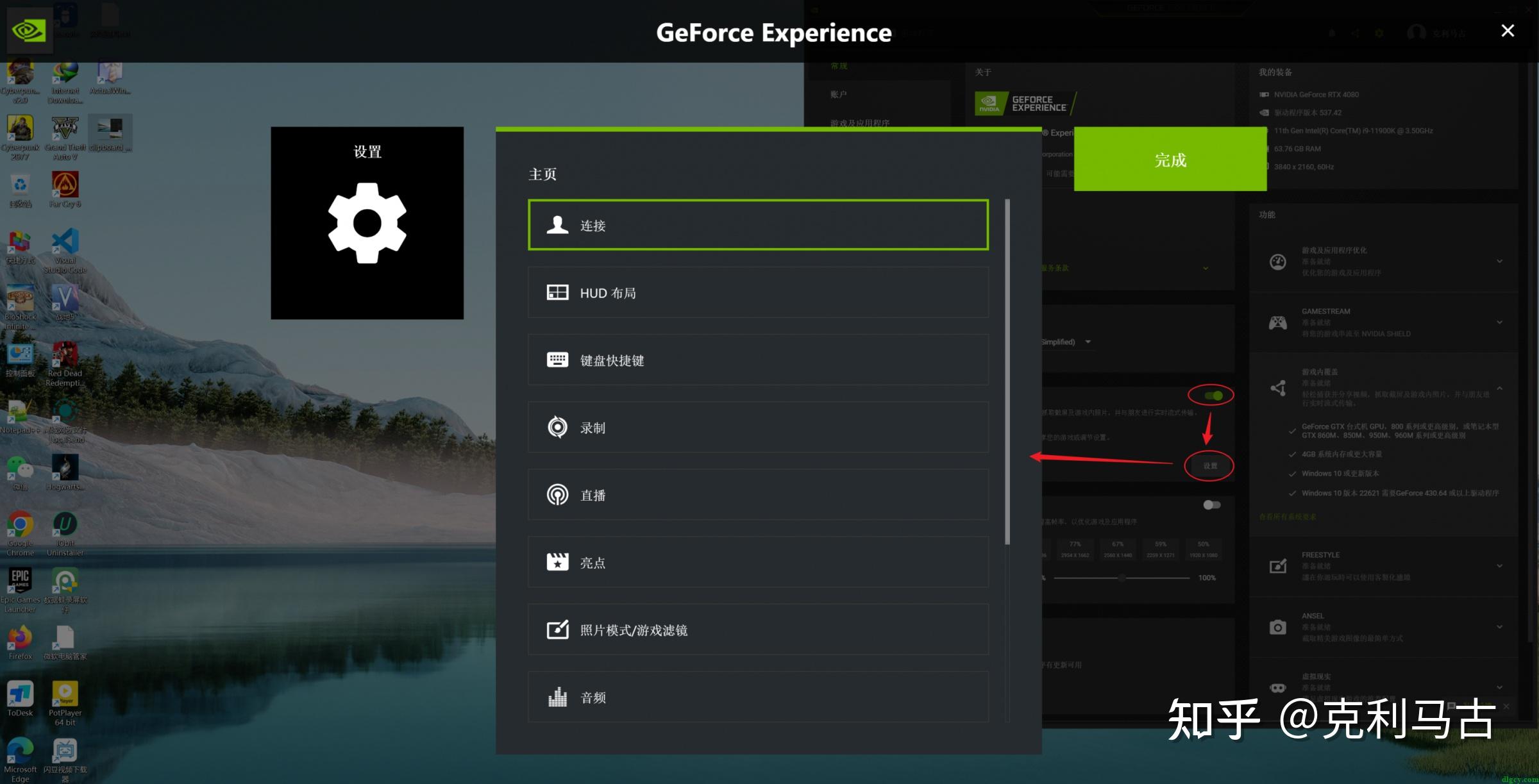
Task: Select the 游戏及应用程序 sidebar tab
Action: [859, 123]
